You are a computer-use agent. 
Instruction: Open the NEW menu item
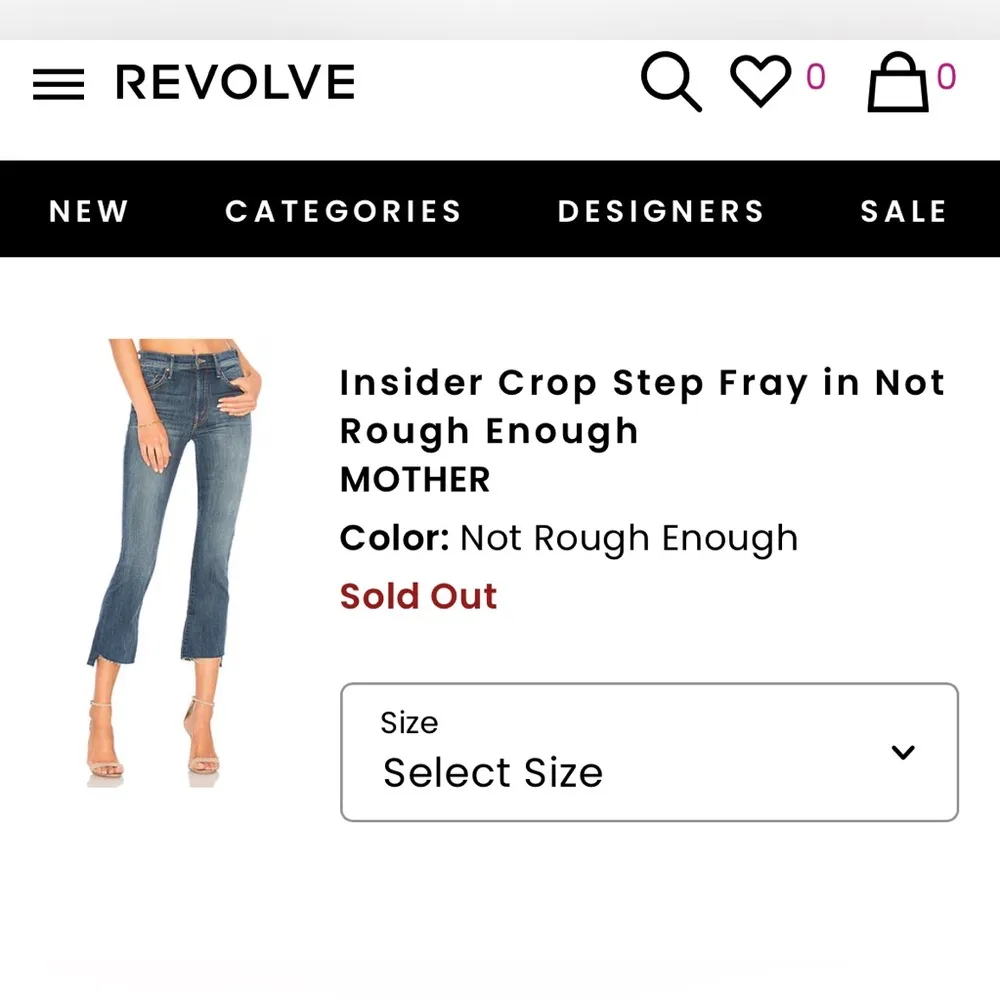tap(88, 211)
